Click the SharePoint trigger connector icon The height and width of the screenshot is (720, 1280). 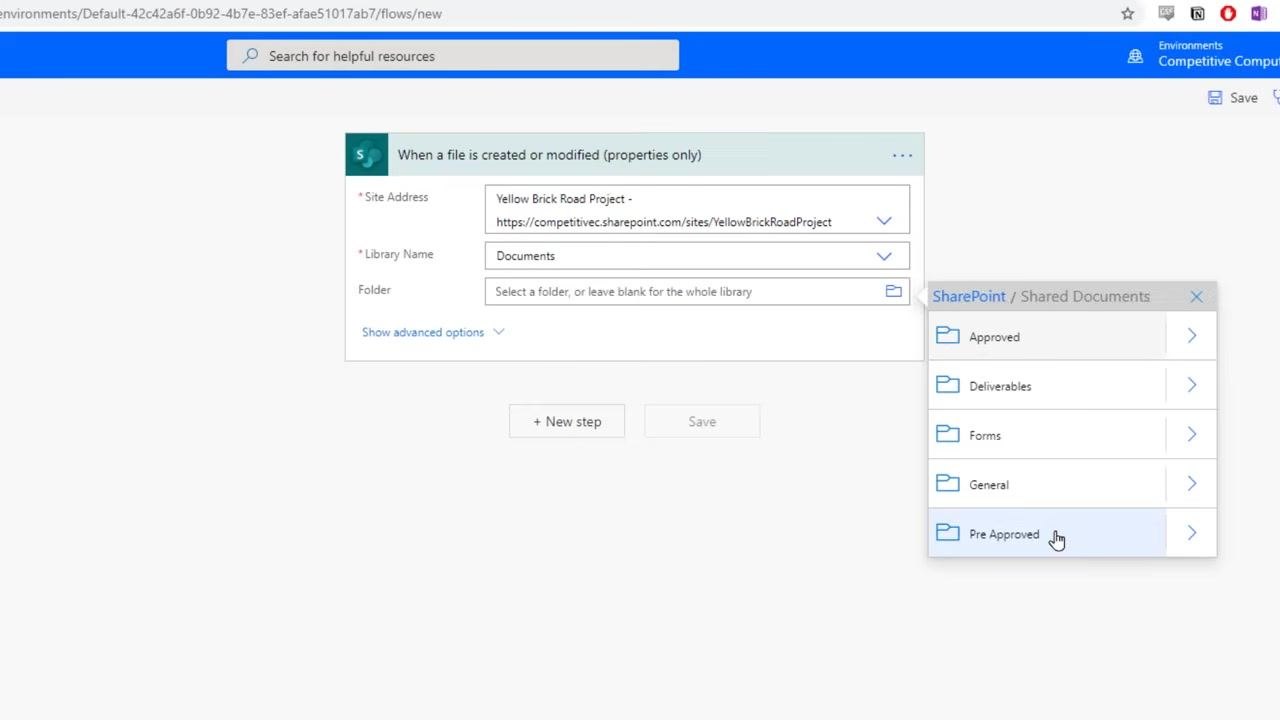367,155
